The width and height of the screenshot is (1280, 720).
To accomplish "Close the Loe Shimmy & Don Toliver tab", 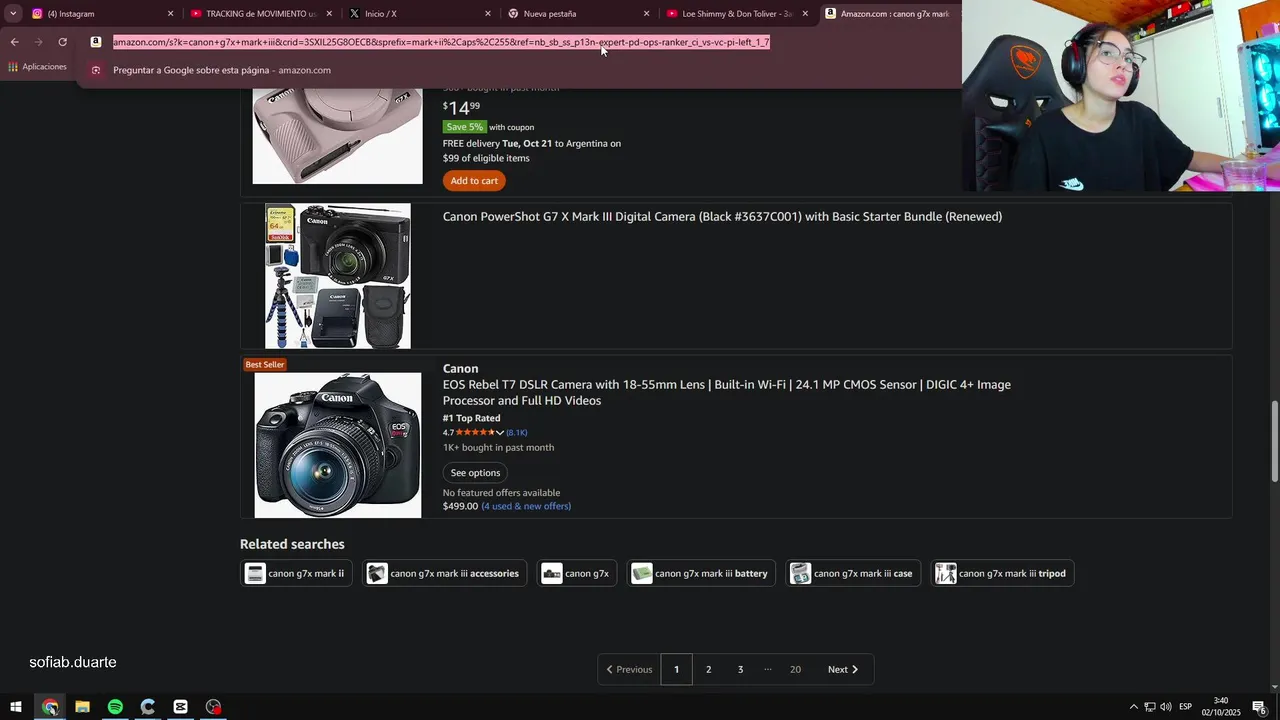I will (805, 14).
